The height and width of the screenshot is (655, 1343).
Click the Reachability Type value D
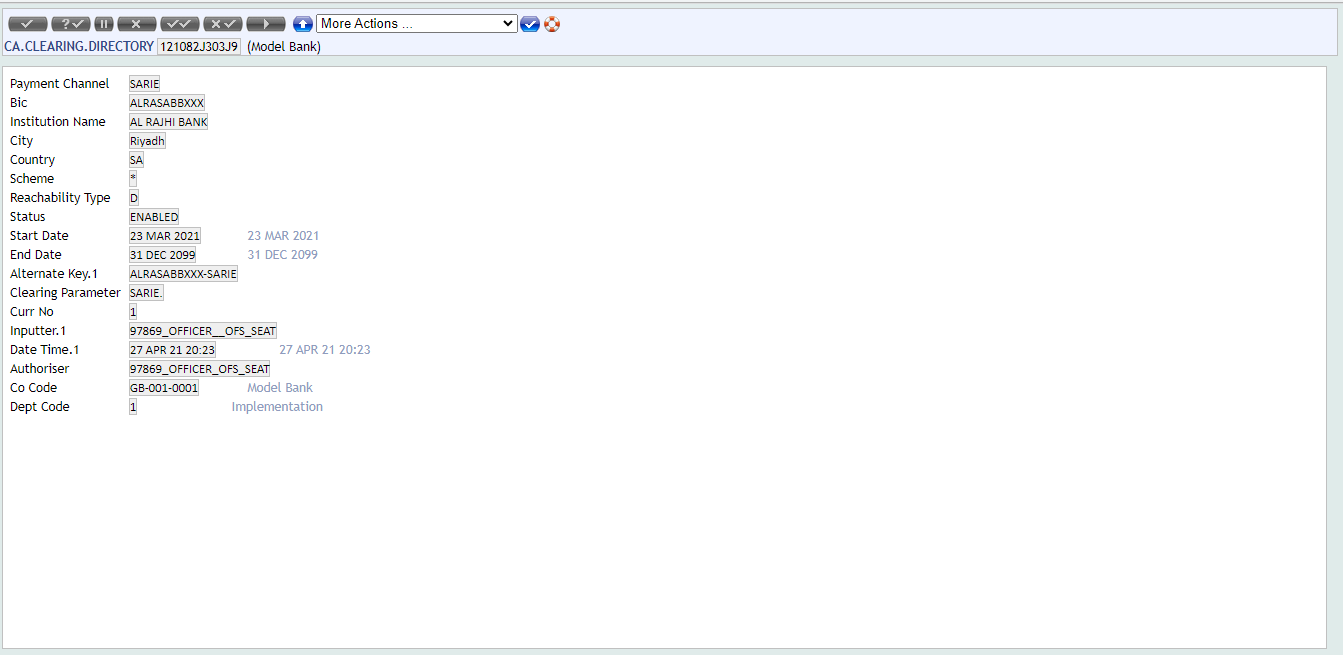[x=134, y=198]
